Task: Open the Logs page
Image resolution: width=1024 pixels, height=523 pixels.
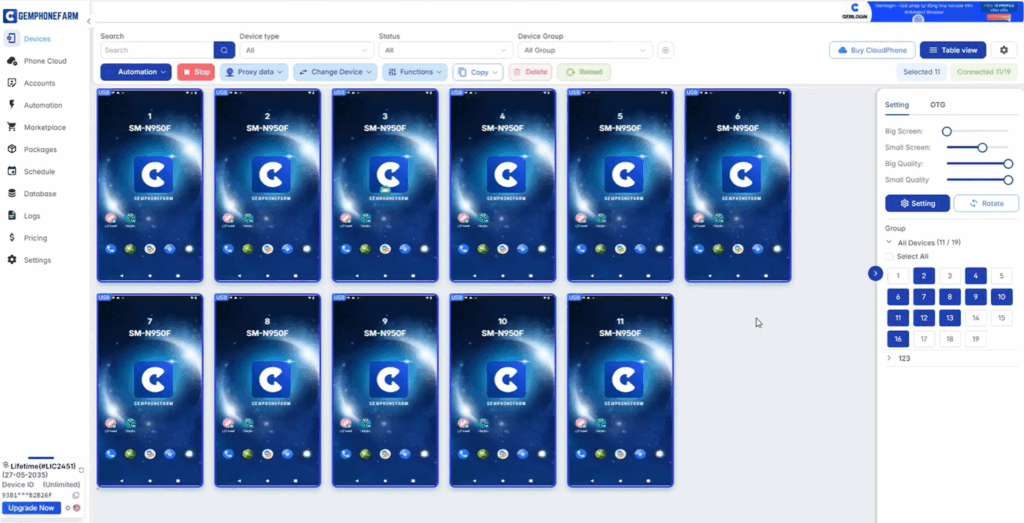Action: [32, 216]
